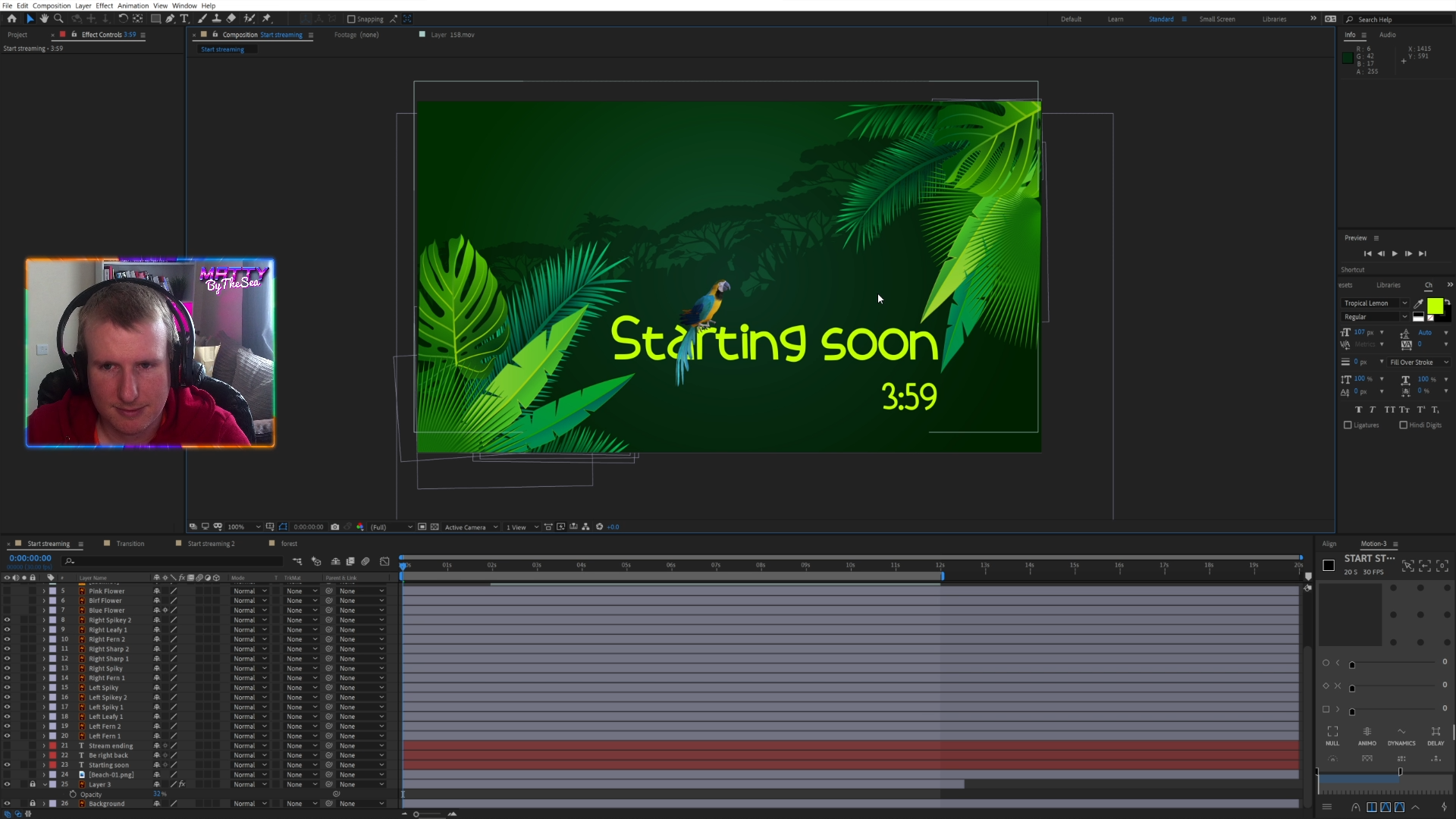Select the Pen tool
1456x819 pixels.
[170, 18]
